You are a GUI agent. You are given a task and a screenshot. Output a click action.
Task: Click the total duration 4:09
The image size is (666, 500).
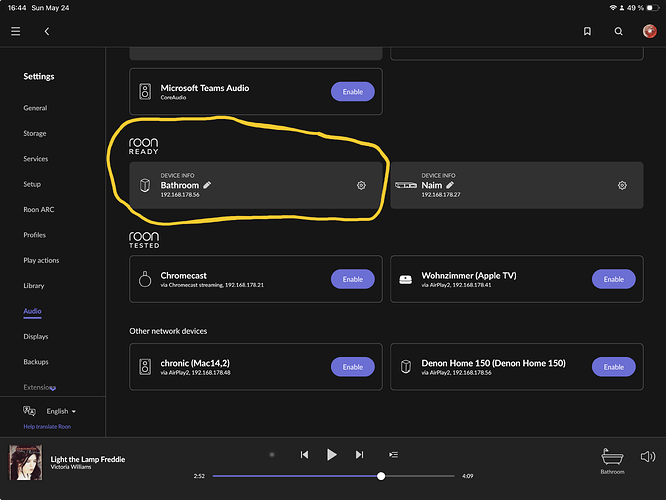point(468,476)
